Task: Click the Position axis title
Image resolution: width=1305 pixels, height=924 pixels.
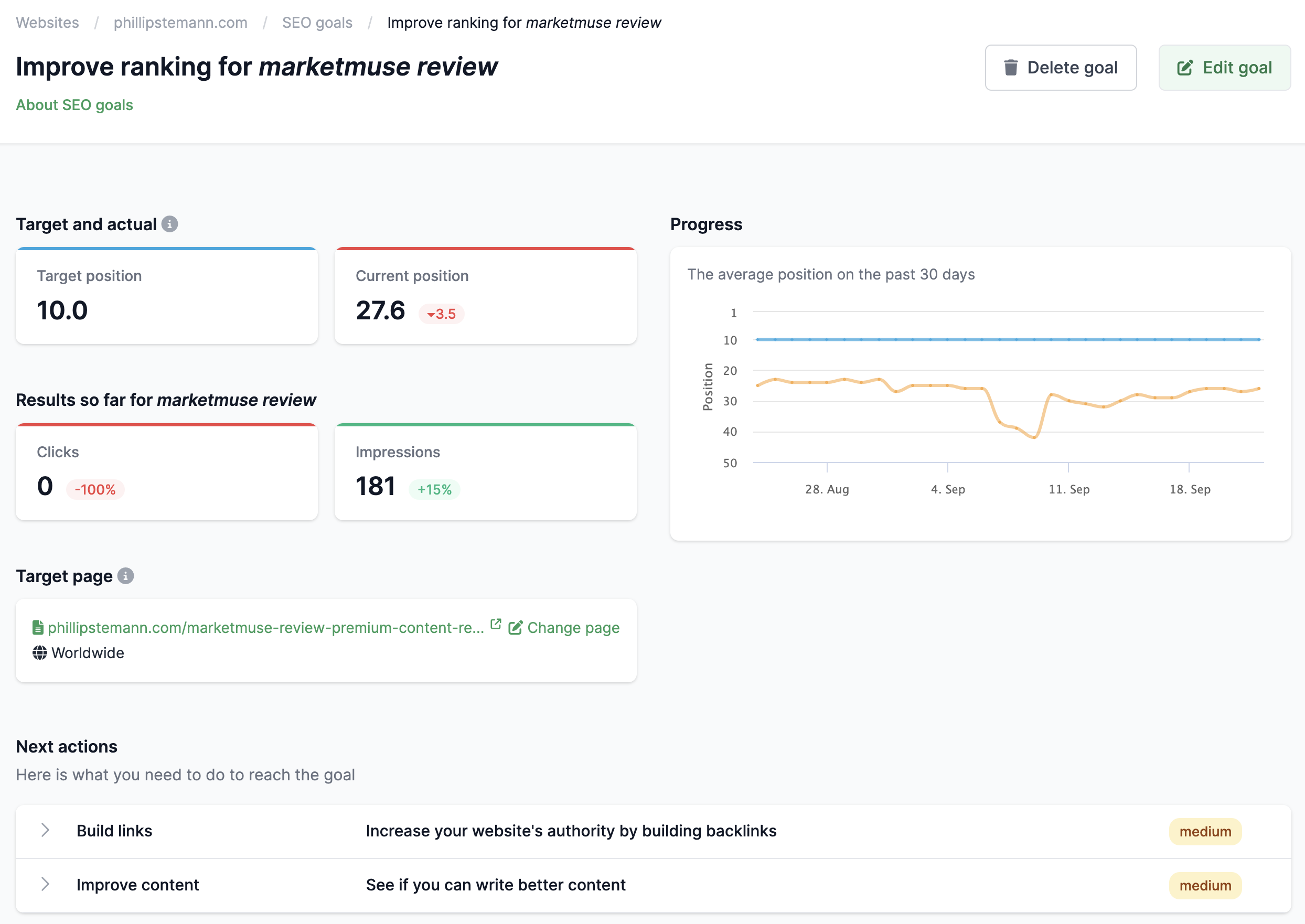Action: tap(708, 386)
